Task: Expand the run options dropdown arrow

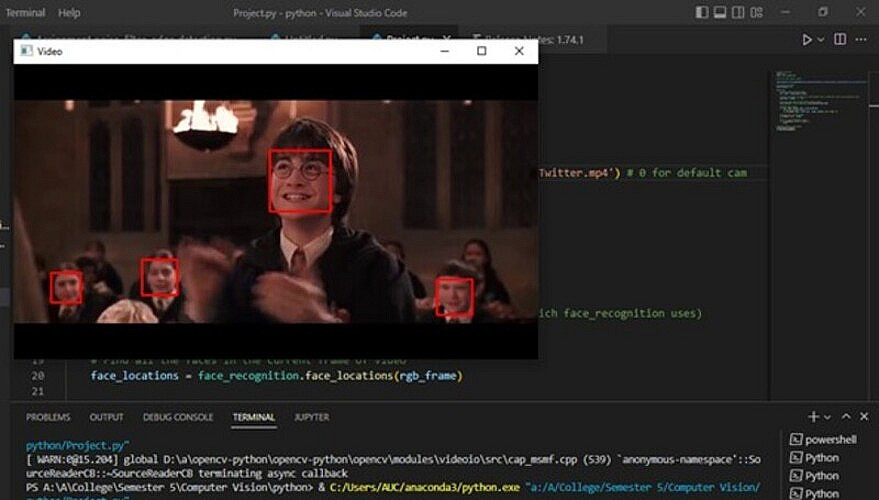Action: [x=821, y=40]
